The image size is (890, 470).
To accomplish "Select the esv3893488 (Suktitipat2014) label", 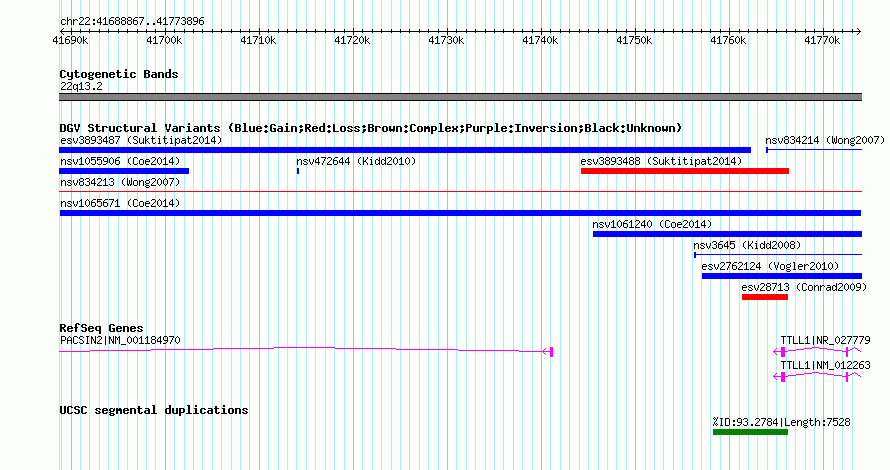I will coord(661,161).
